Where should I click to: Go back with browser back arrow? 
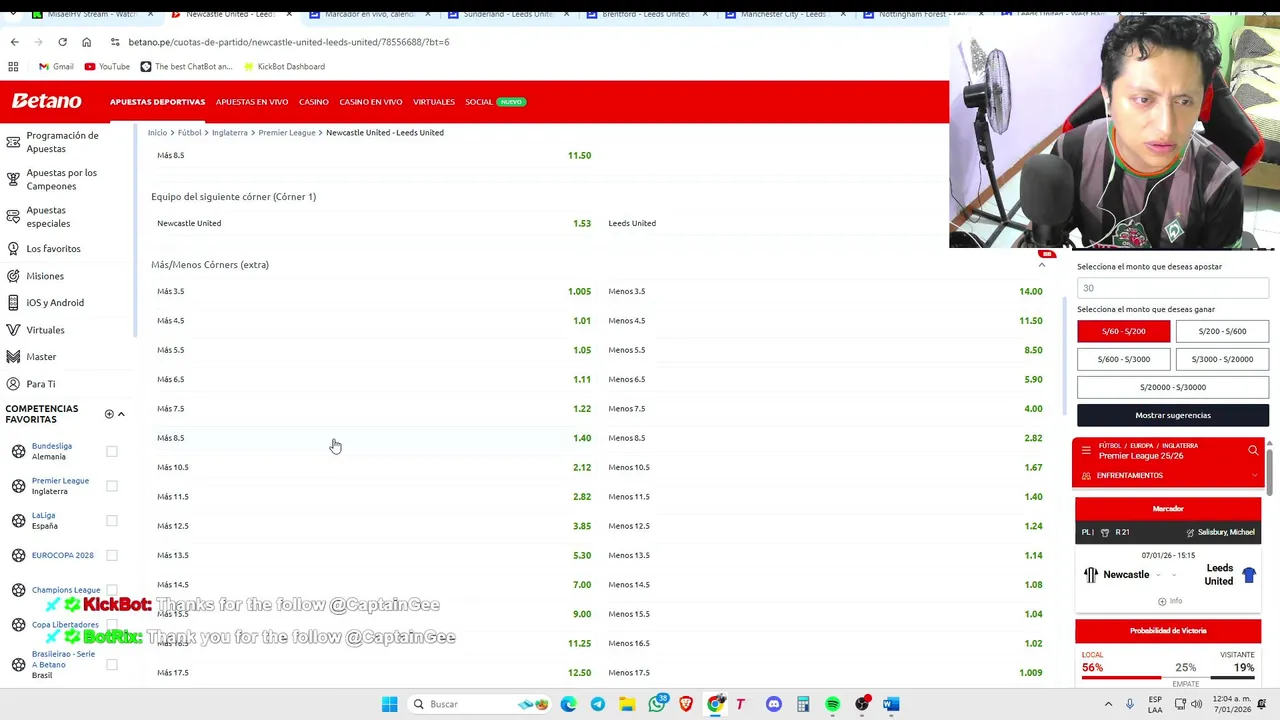(x=14, y=42)
